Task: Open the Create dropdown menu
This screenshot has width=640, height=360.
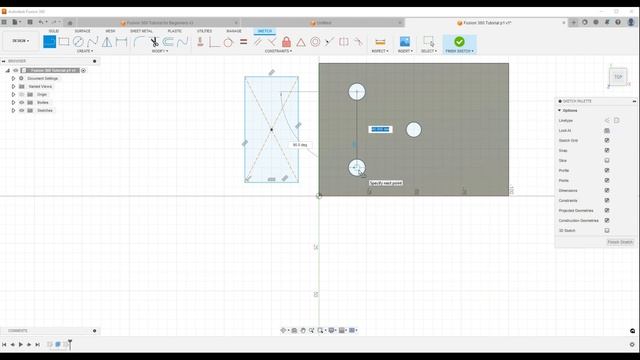Action: [x=85, y=51]
